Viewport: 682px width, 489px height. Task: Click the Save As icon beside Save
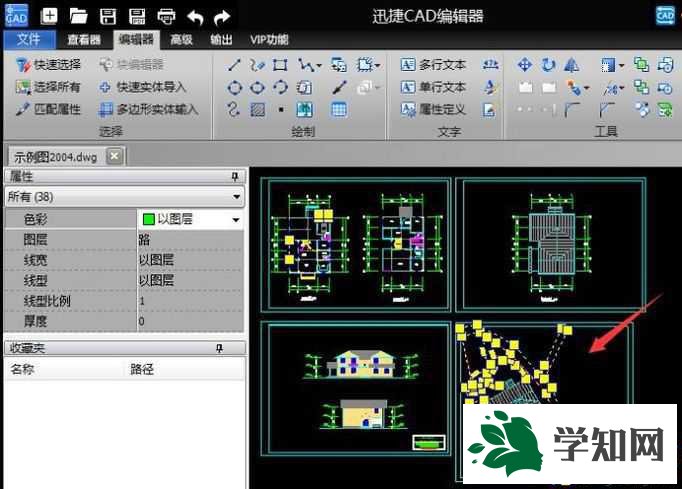pos(137,17)
